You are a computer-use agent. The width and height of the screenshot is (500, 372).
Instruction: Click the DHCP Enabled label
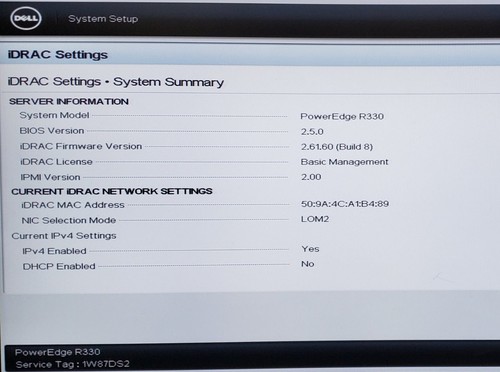click(x=59, y=266)
